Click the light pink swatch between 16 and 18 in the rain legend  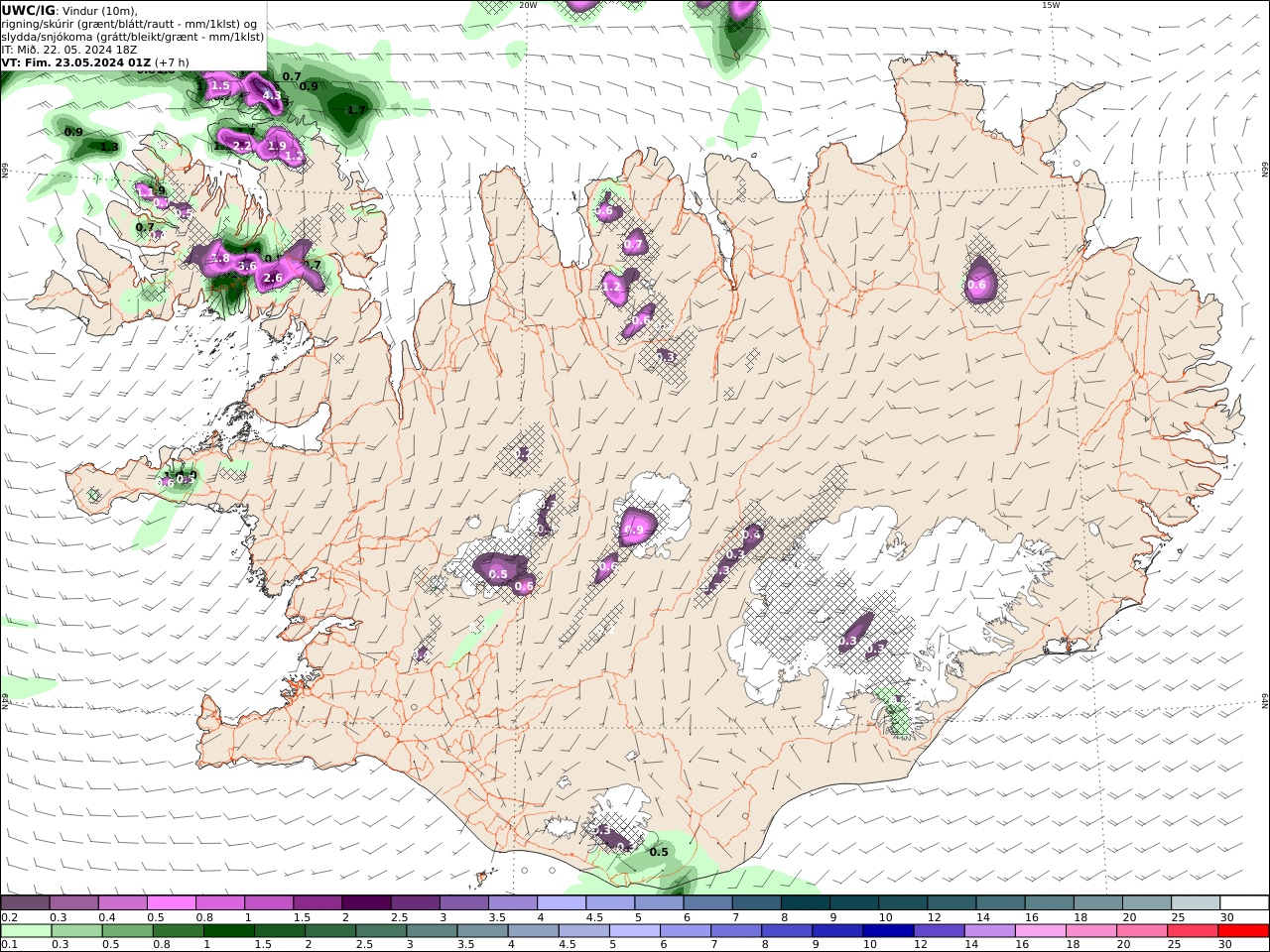point(1039,931)
